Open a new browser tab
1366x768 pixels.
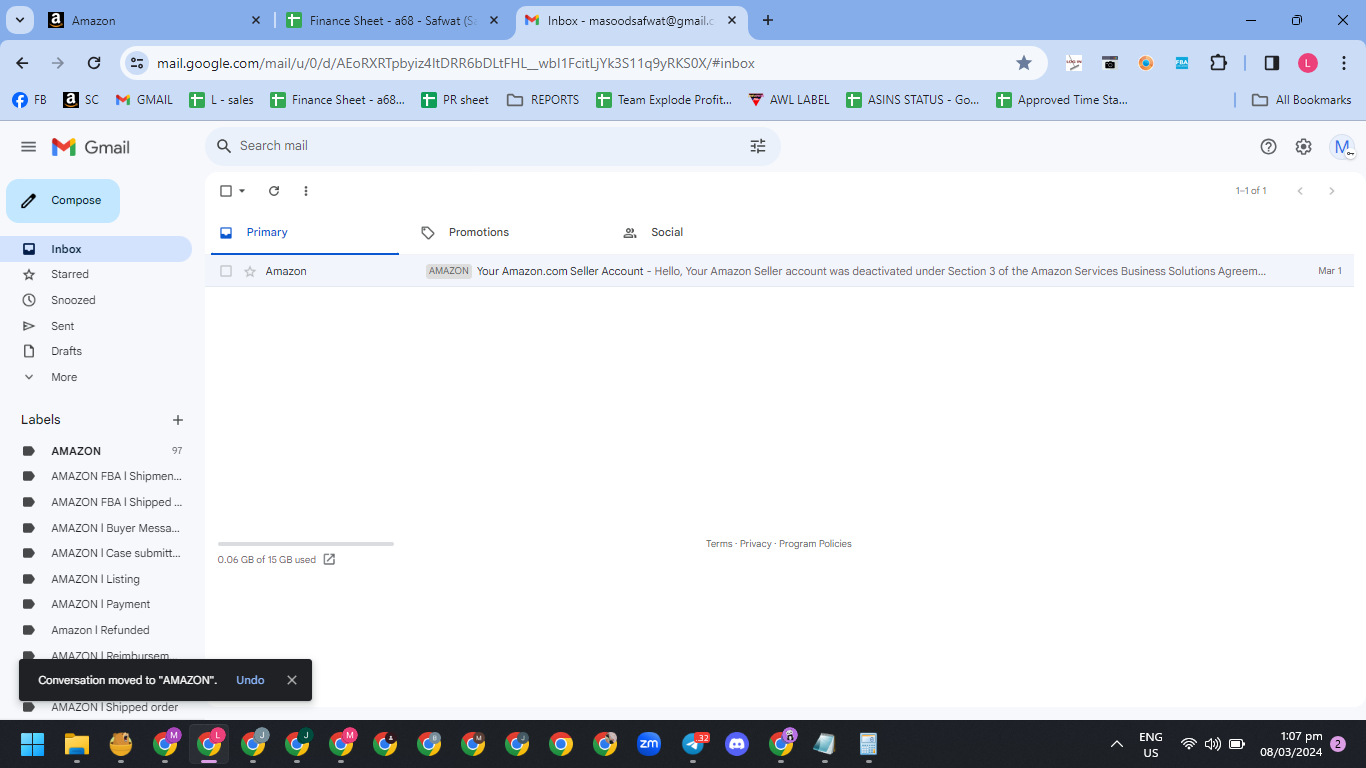tap(768, 20)
